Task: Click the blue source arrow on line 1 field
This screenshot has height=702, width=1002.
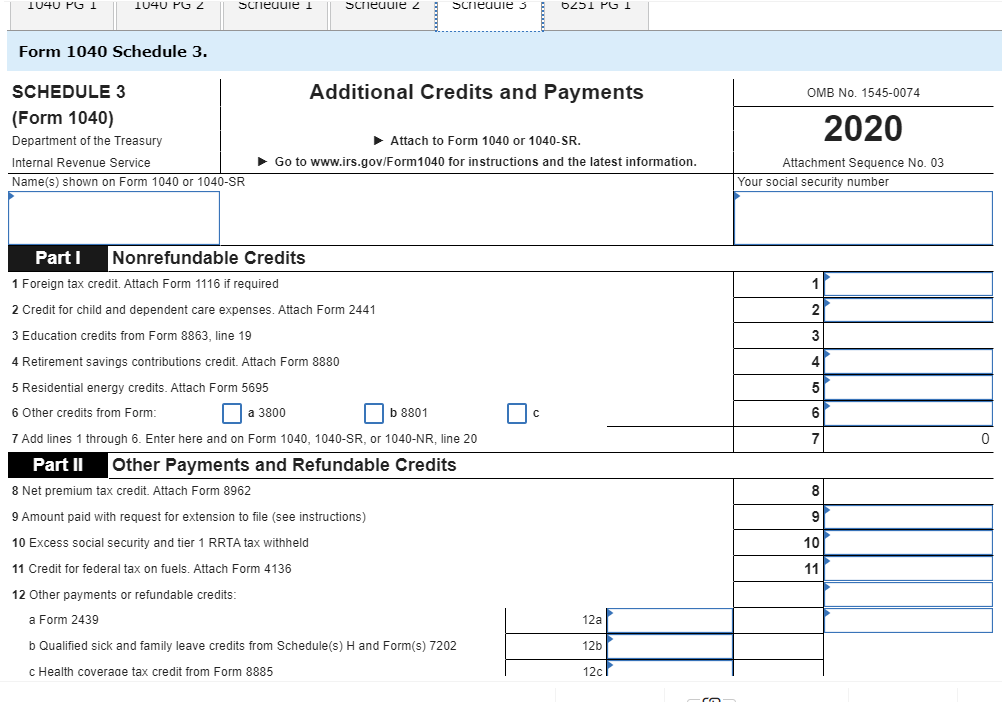Action: [x=827, y=277]
